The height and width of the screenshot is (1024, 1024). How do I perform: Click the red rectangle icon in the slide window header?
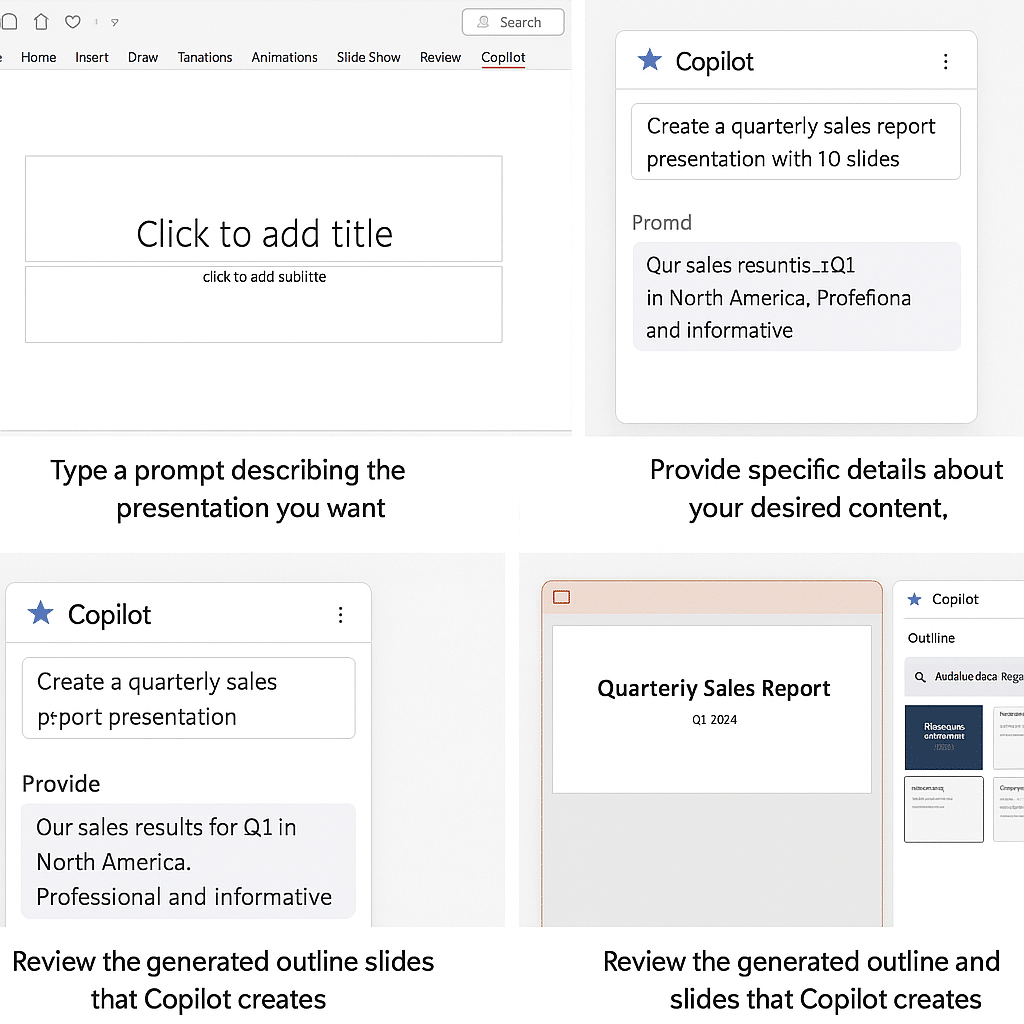pyautogui.click(x=562, y=597)
